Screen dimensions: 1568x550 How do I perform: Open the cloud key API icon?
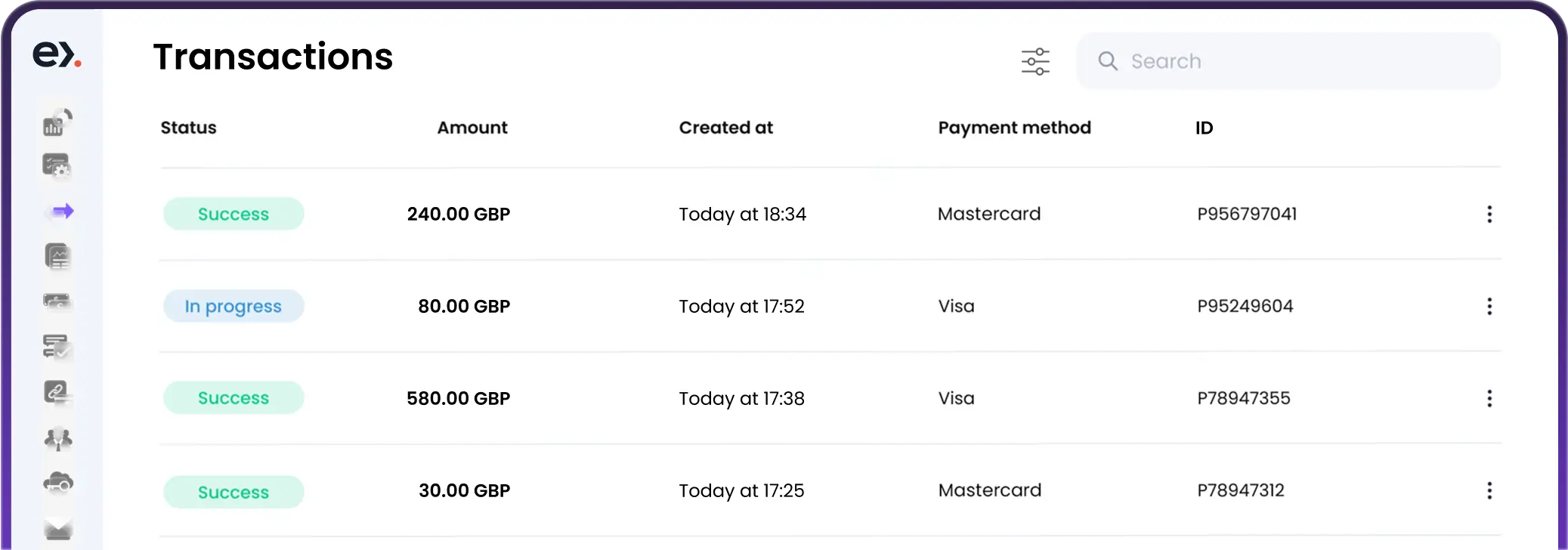click(x=58, y=483)
